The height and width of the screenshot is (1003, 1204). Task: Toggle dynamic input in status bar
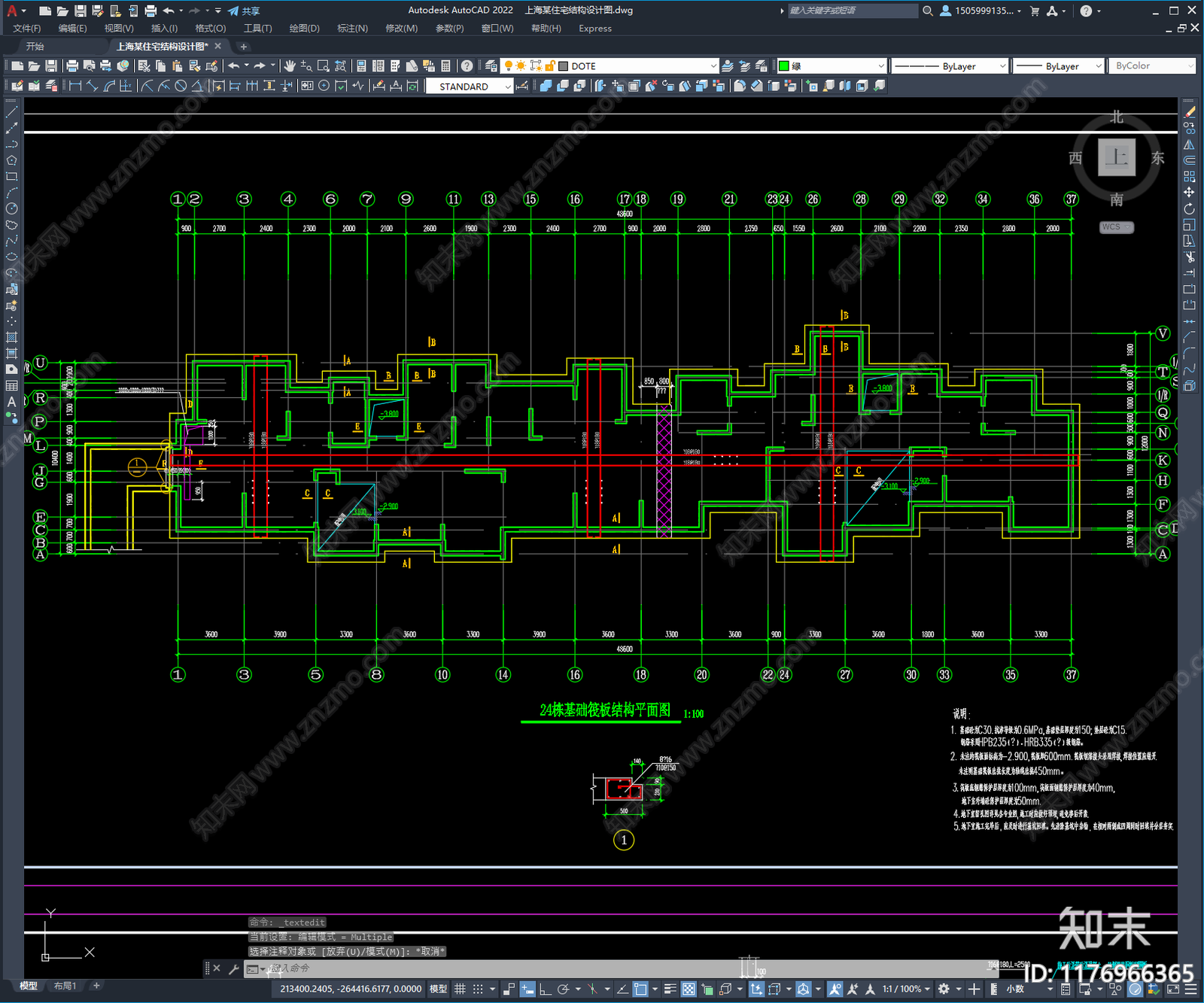(x=528, y=989)
